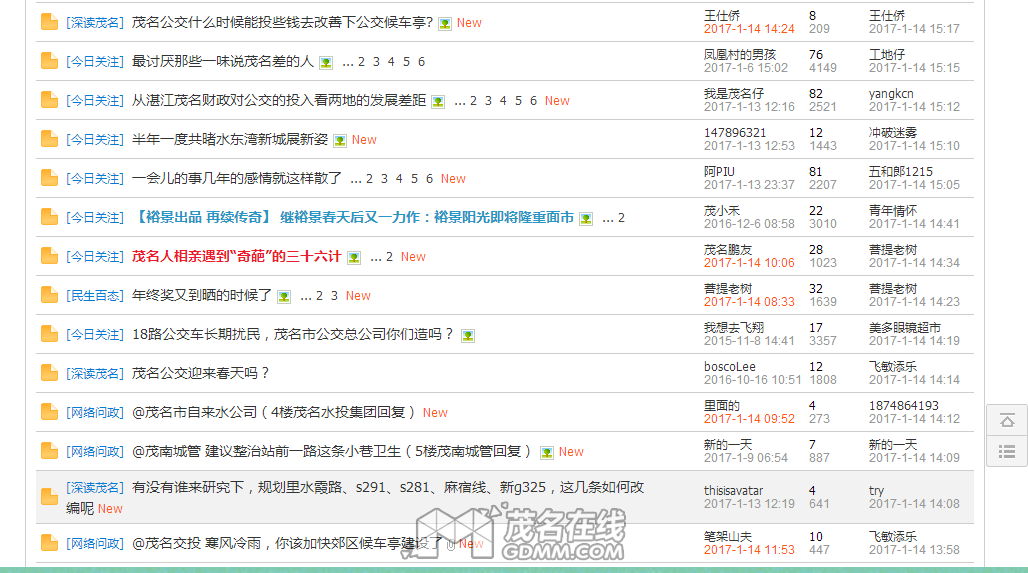
Task: Click folder icon beside 一会儿的事几年的感情 thread
Action: point(49,178)
